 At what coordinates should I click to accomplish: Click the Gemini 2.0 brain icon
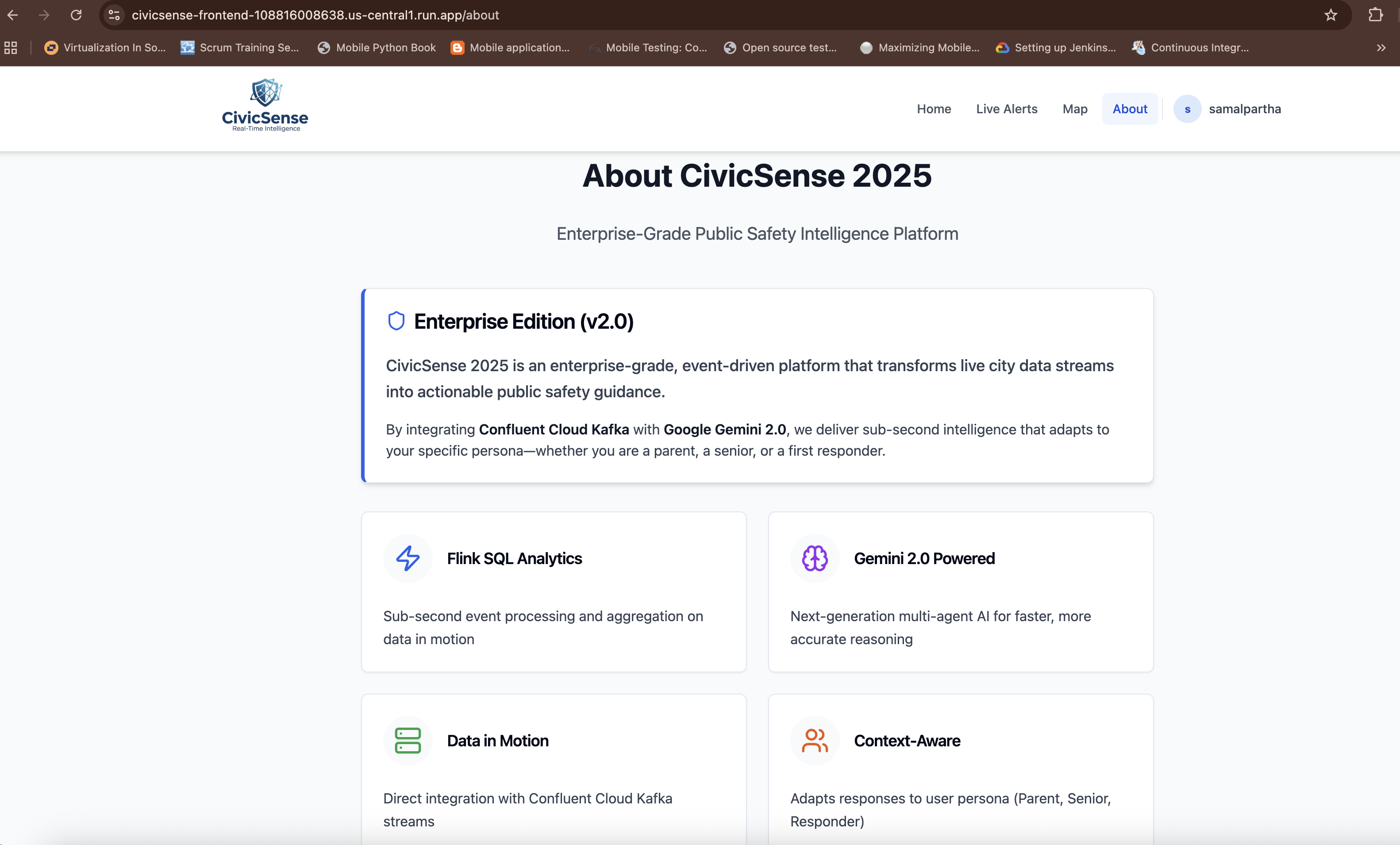814,558
